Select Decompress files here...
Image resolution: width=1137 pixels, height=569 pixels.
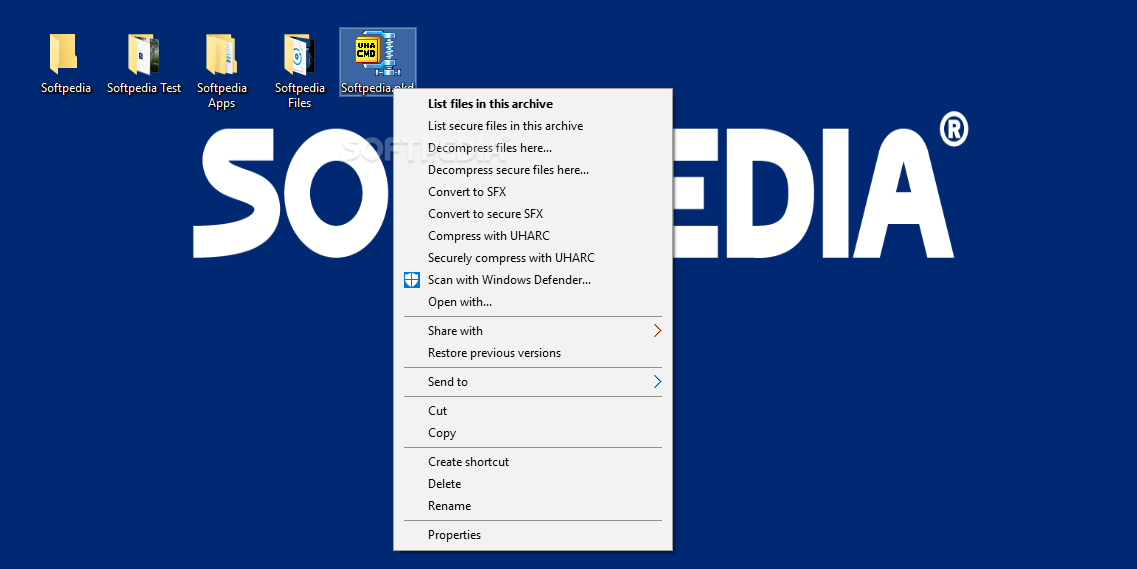[x=533, y=148]
